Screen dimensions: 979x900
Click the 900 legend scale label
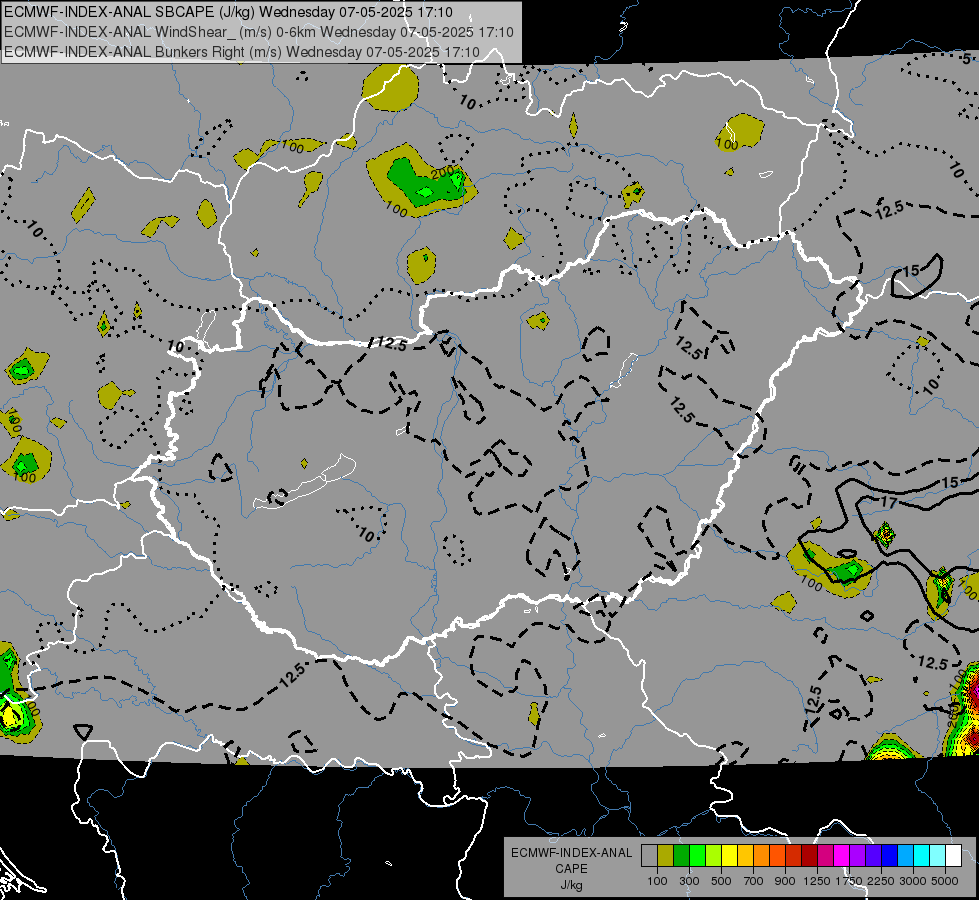coord(785,881)
